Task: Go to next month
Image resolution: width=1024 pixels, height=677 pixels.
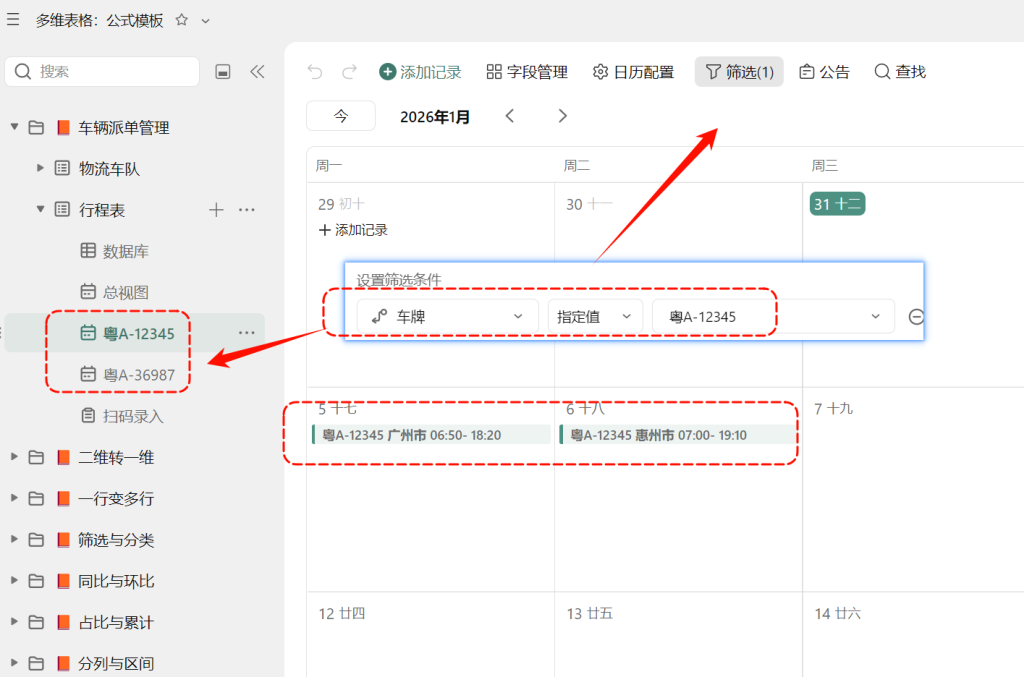Action: coord(562,116)
